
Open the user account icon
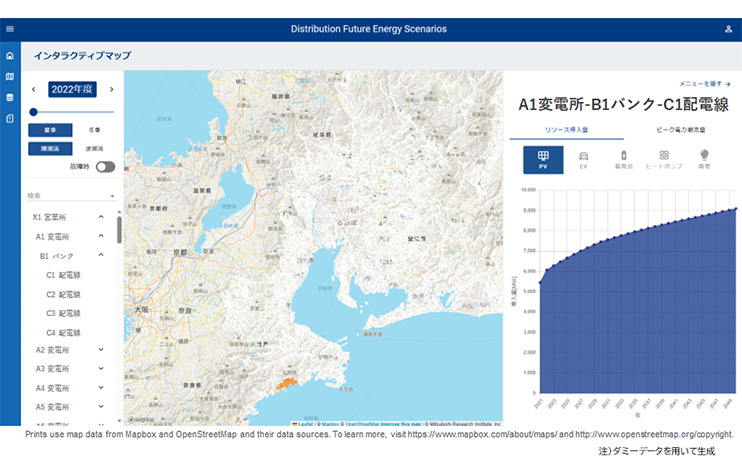click(x=728, y=29)
